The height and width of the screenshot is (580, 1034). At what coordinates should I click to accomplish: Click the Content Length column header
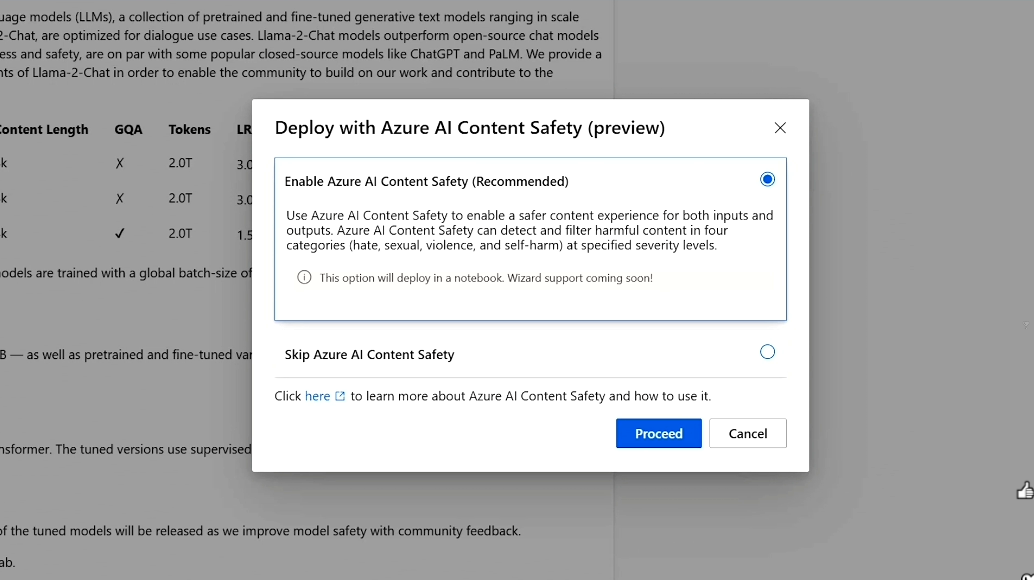(44, 129)
